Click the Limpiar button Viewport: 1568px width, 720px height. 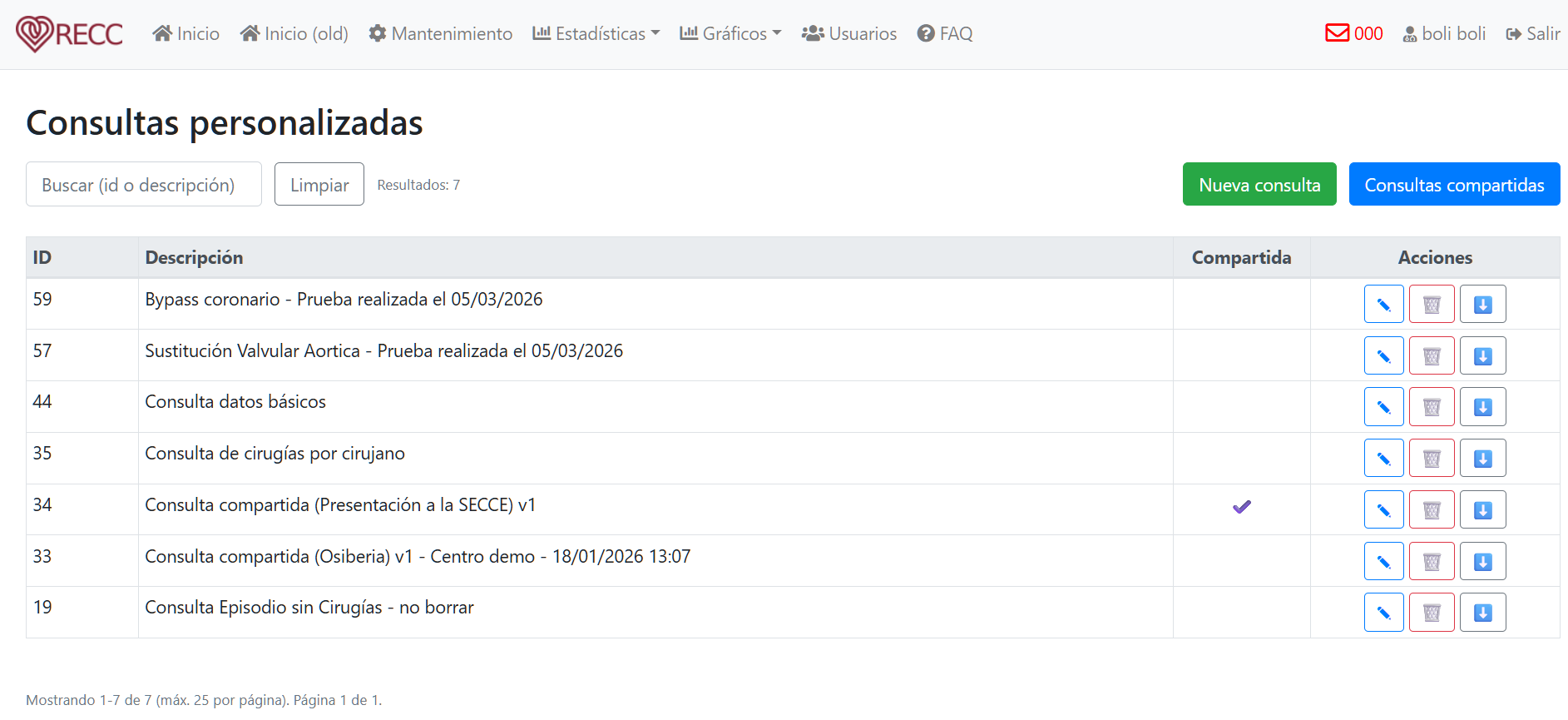pos(319,185)
